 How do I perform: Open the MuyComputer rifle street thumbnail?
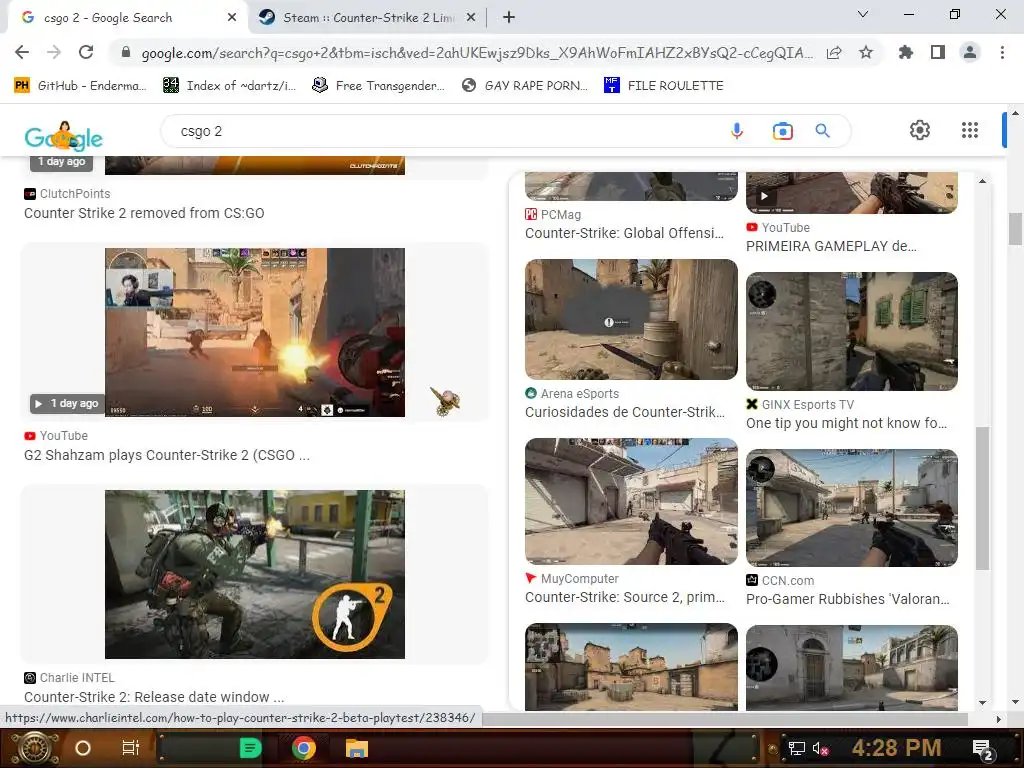pyautogui.click(x=631, y=502)
